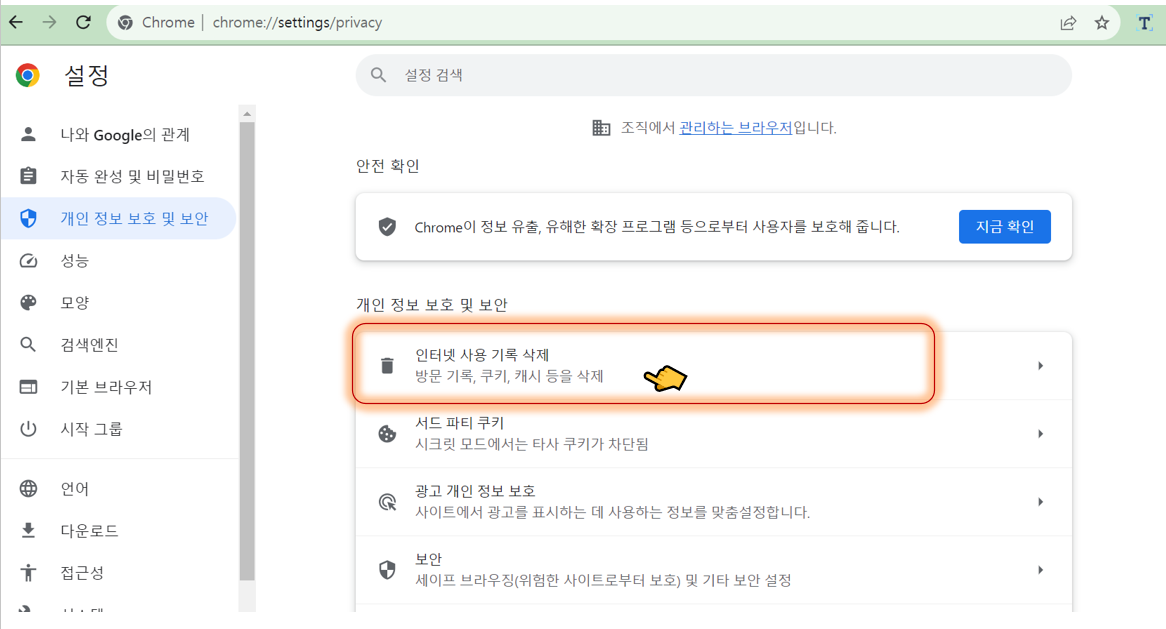
Task: Open 광고 개인 정보 보호 via its chevron
Action: tap(1041, 501)
